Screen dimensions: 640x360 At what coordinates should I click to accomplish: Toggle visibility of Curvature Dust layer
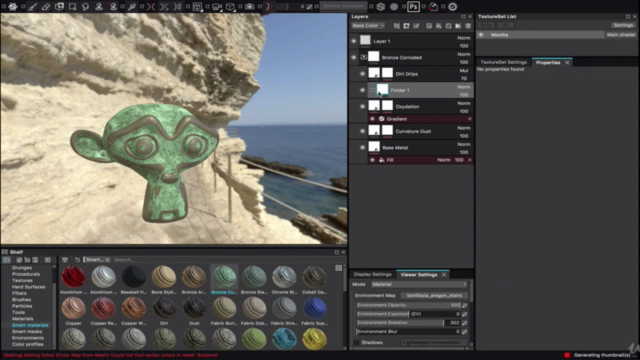point(362,131)
